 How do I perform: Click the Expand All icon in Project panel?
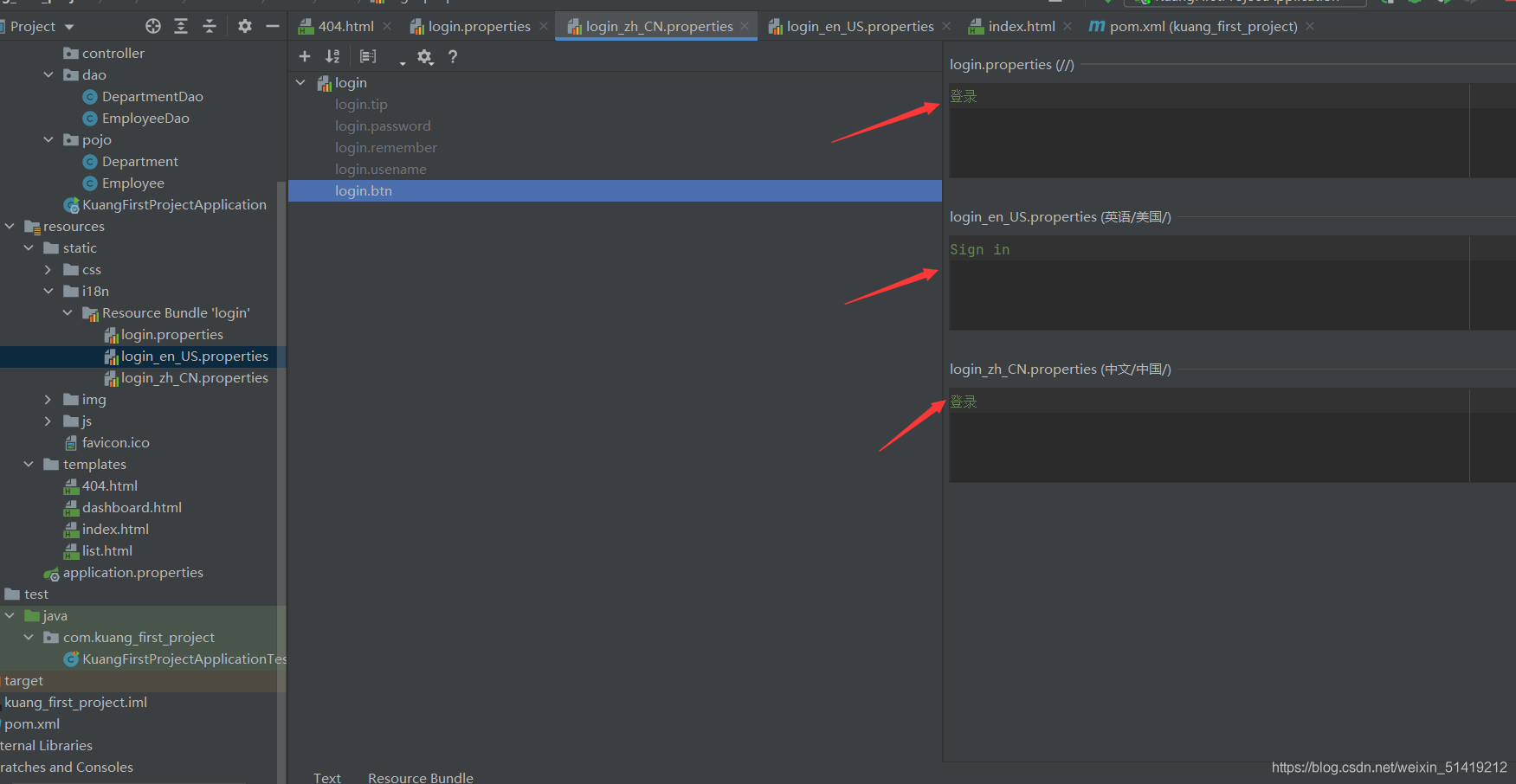point(181,26)
